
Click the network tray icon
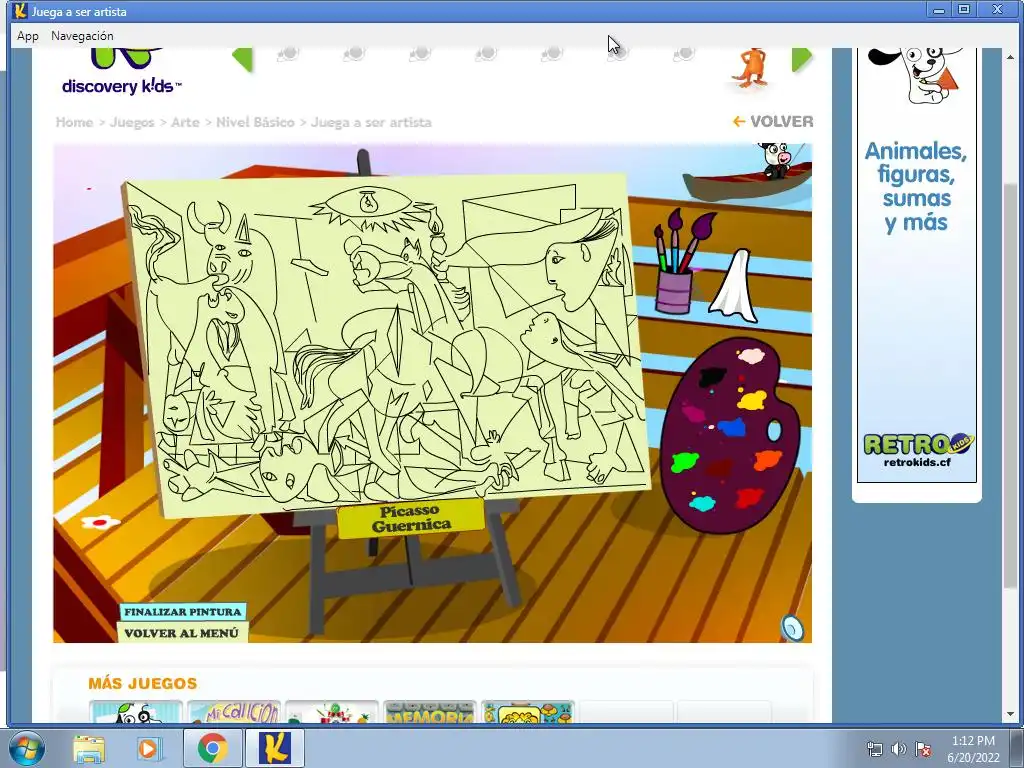(874, 749)
